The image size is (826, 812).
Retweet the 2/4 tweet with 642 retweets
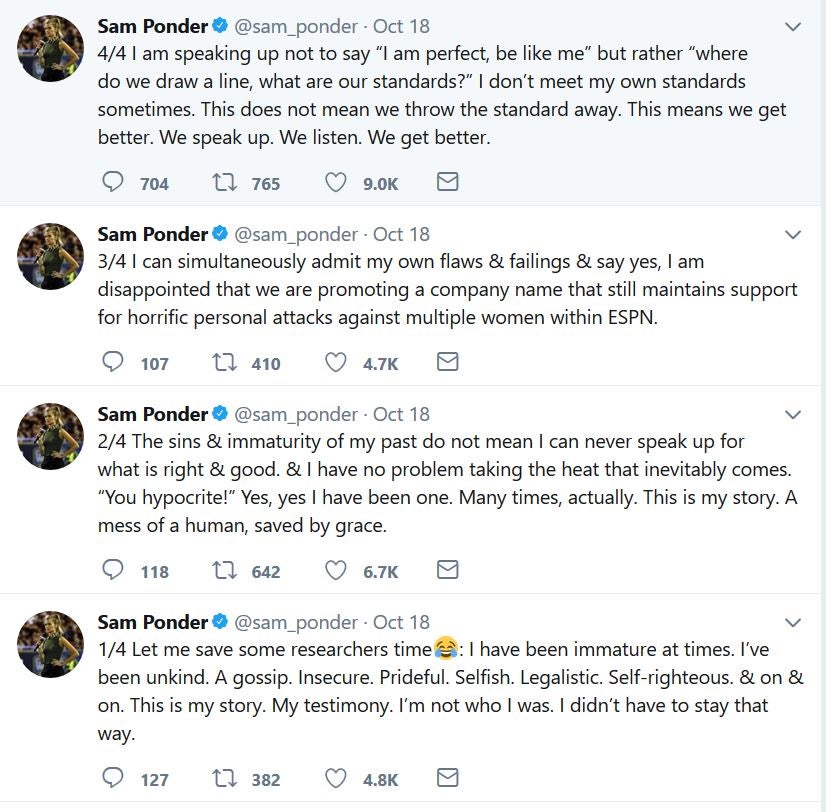point(225,570)
